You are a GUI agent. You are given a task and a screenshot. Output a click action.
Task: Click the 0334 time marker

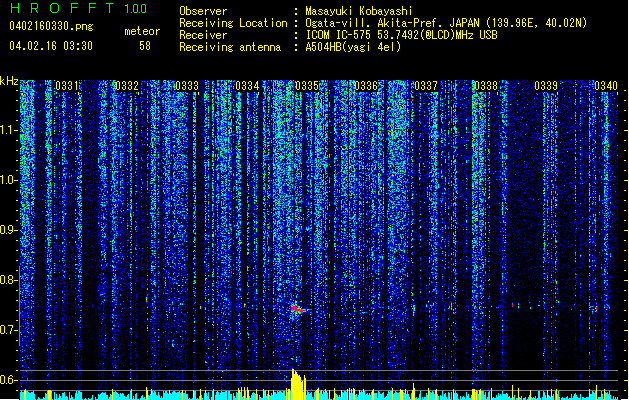[x=247, y=86]
